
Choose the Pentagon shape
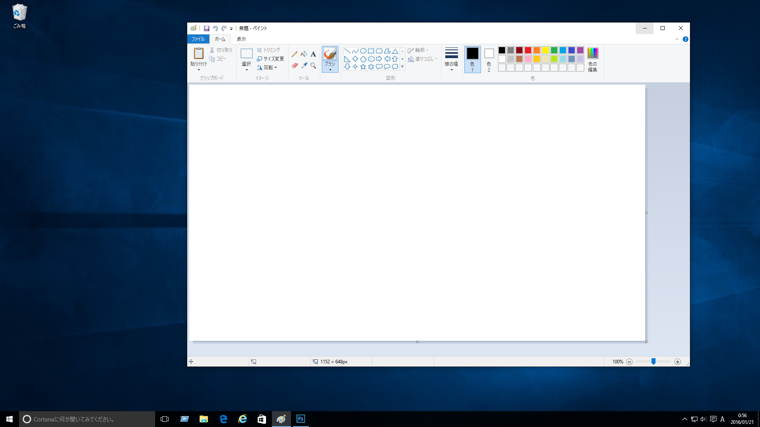click(x=364, y=59)
